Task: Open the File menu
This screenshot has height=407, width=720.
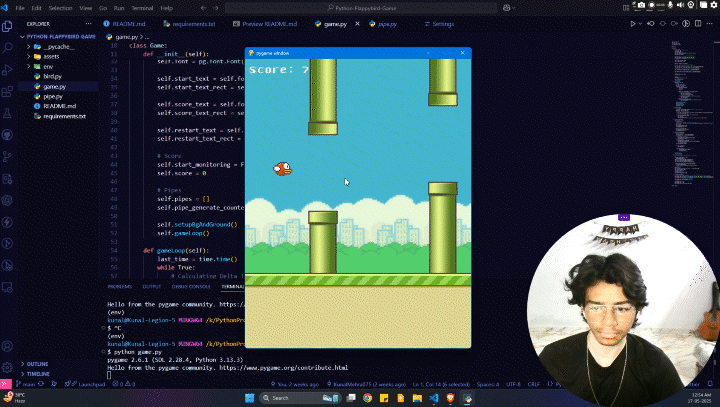Action: pyautogui.click(x=20, y=8)
